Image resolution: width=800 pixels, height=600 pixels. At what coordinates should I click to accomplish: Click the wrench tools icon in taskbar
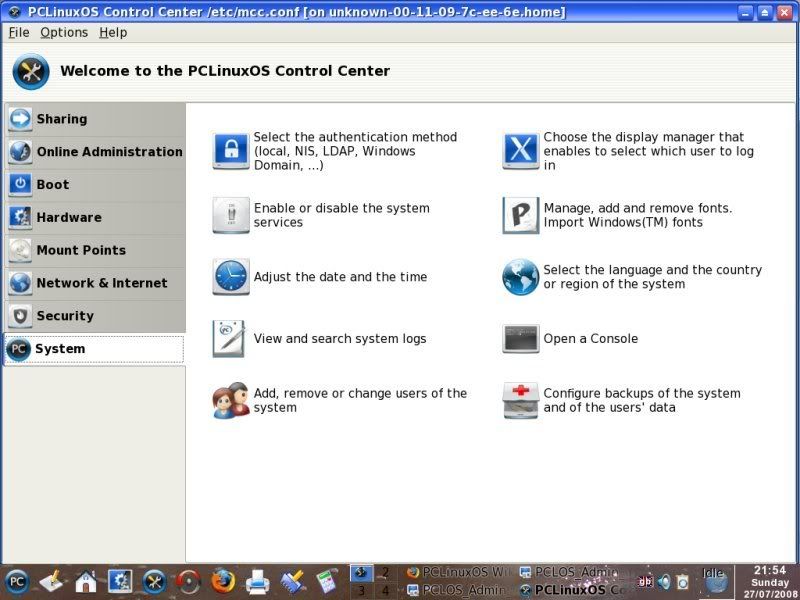click(154, 582)
